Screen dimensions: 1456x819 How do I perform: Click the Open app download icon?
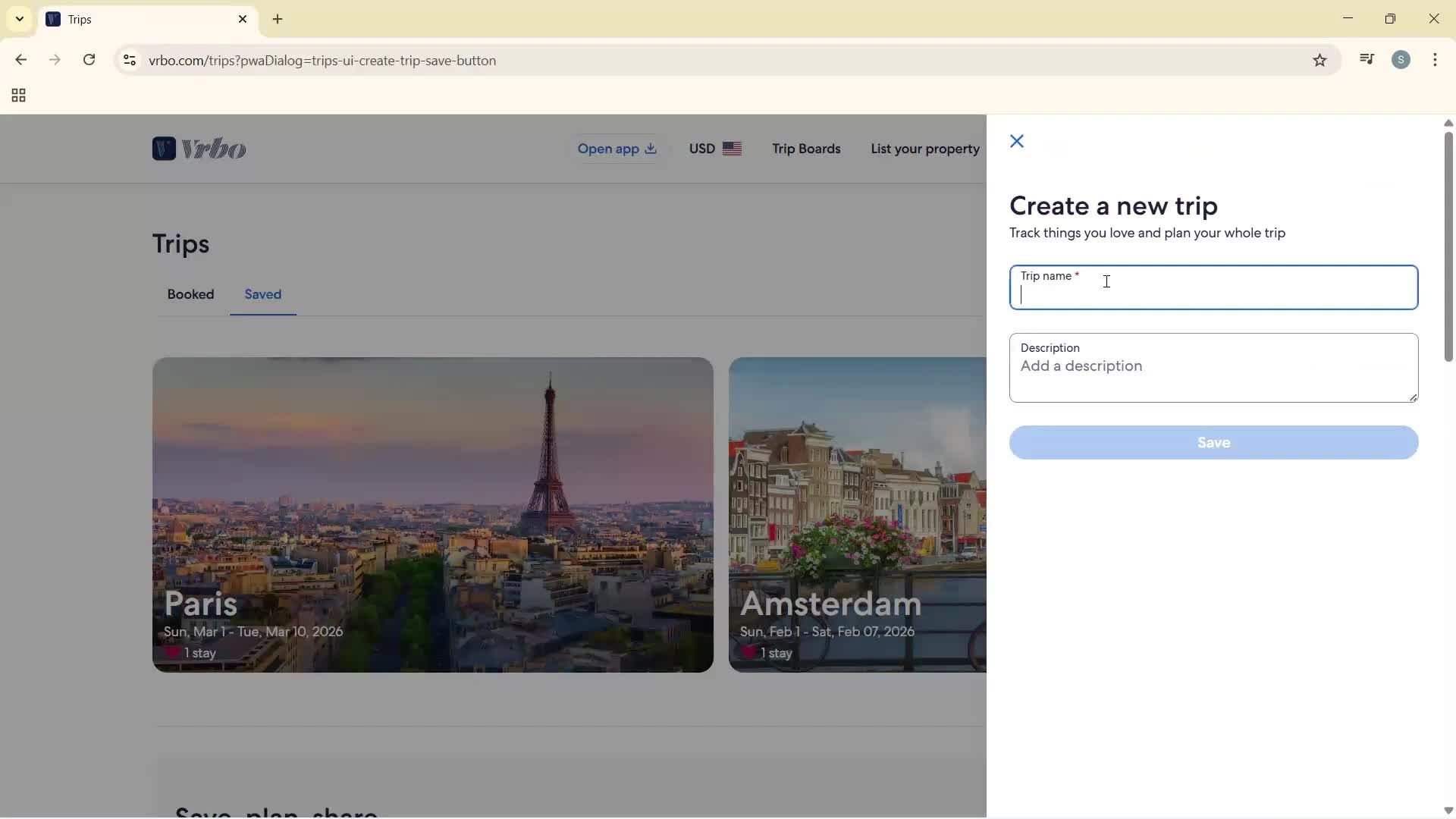651,149
